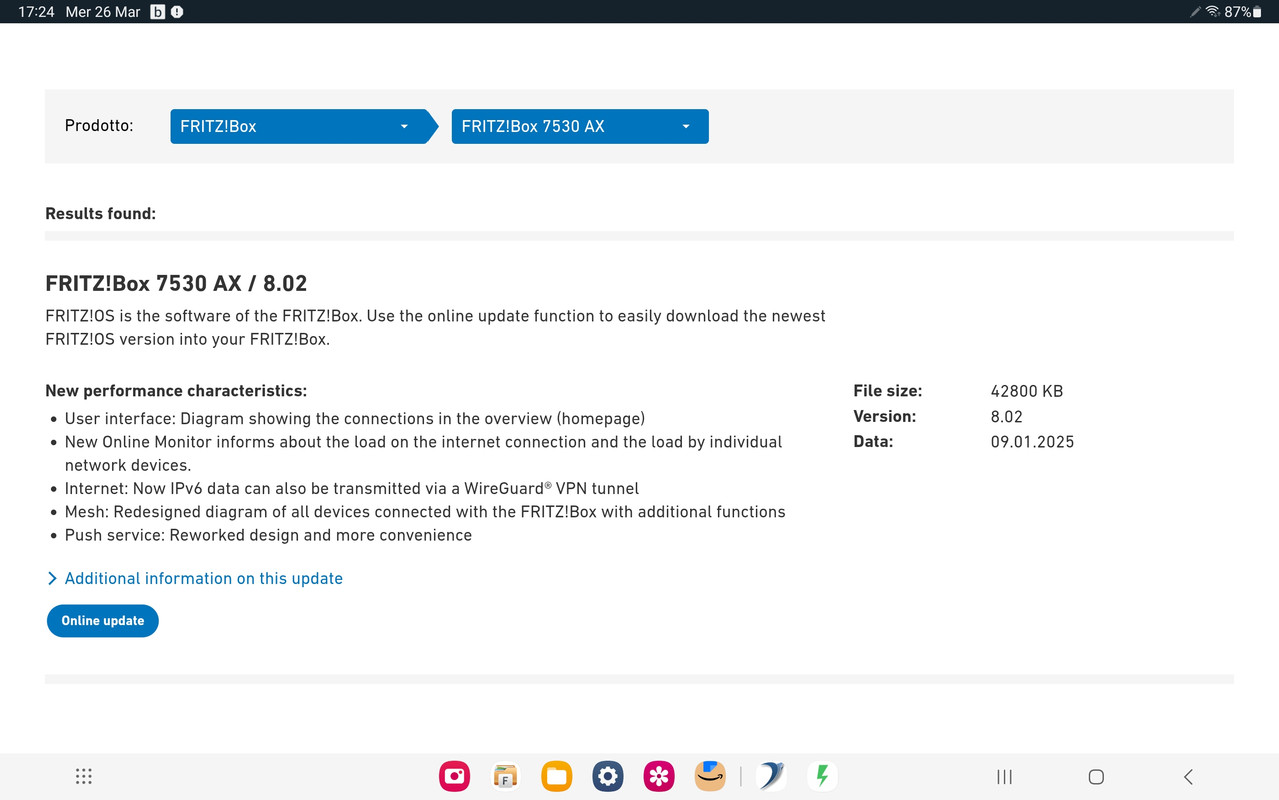
Task: Launch the Amazon Shopping app
Action: [710, 776]
